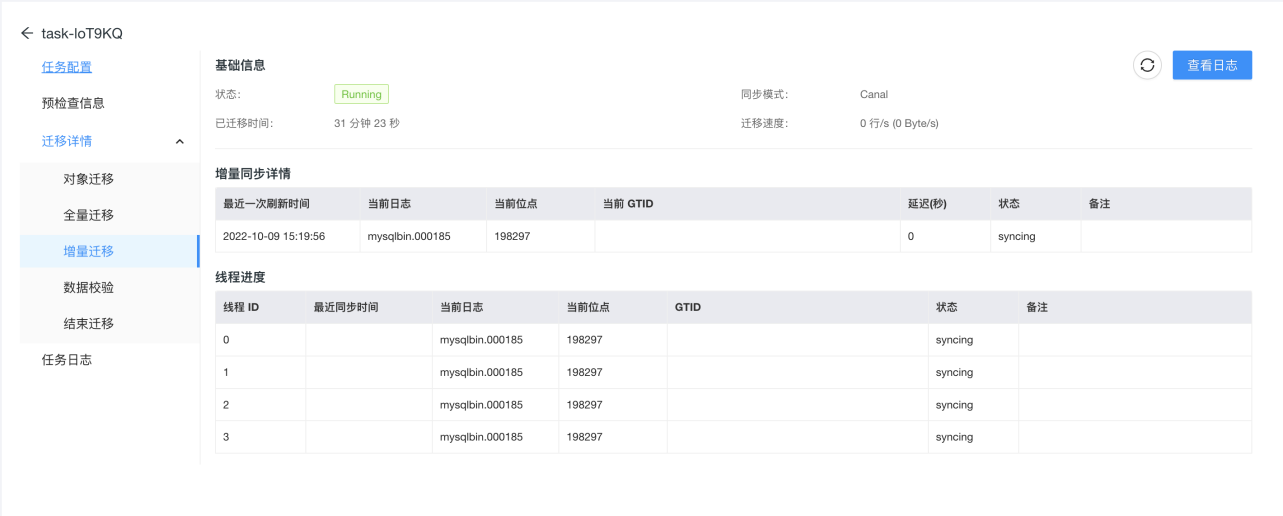Click the task-loT9KQ title text
Viewport: 1283px width, 516px height.
coord(82,33)
